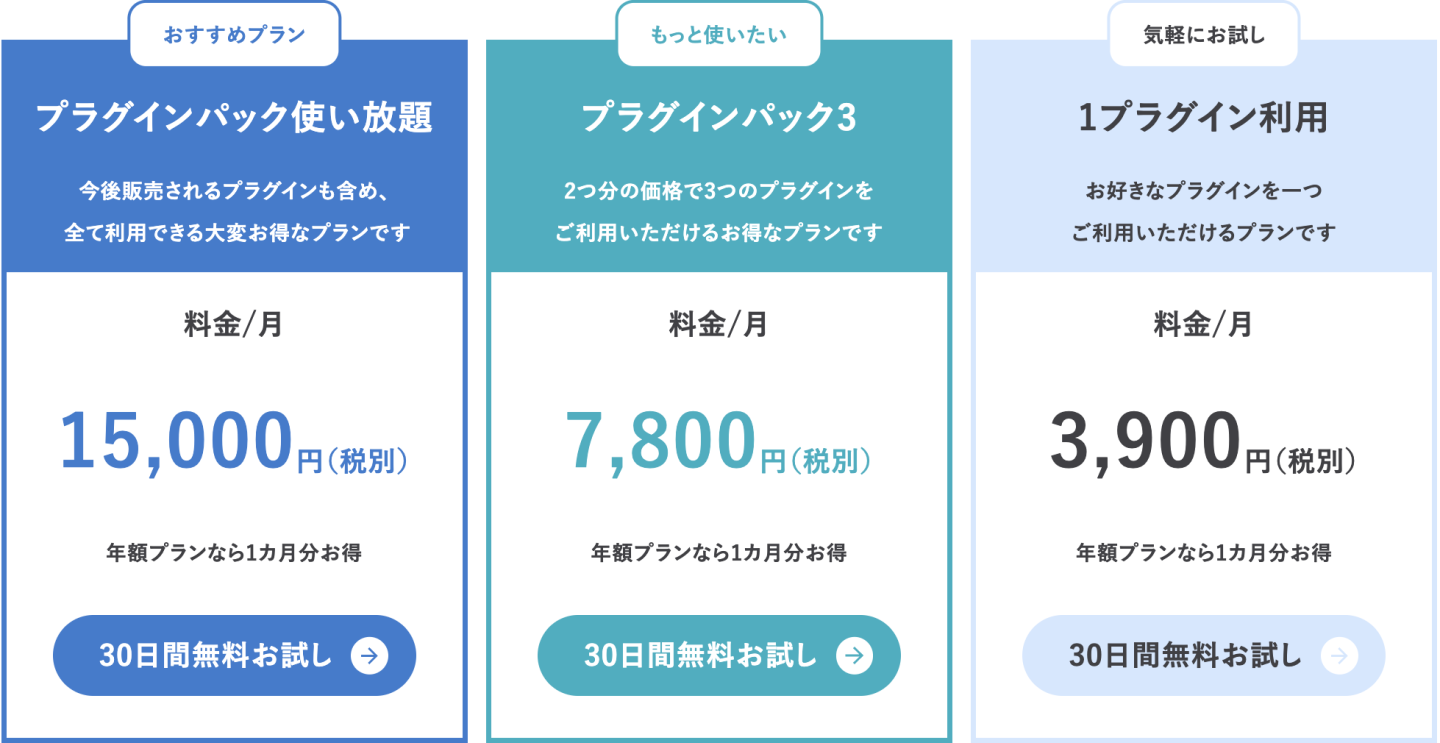The height and width of the screenshot is (743, 1440).
Task: Click the arrow icon in the 15,000円 plan button
Action: point(369,656)
